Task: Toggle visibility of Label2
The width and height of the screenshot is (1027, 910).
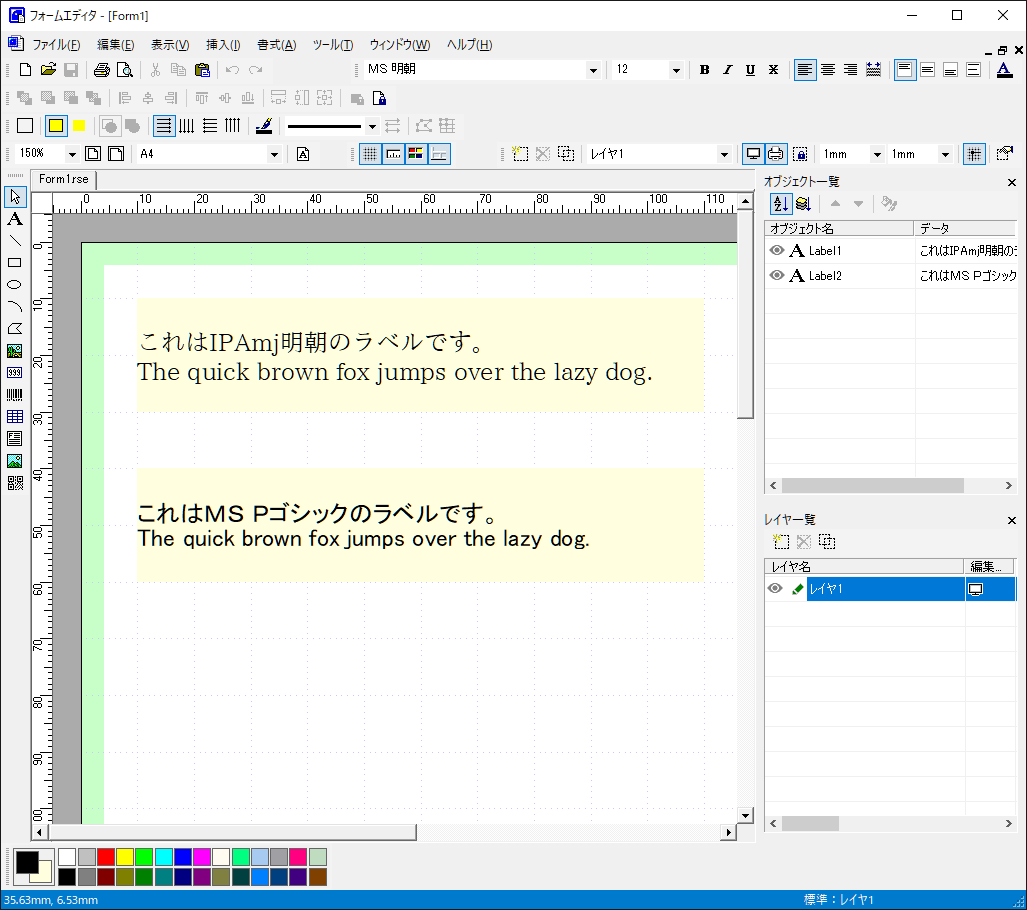Action: [x=777, y=275]
